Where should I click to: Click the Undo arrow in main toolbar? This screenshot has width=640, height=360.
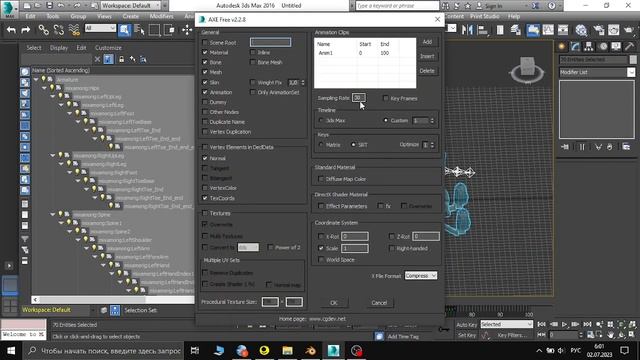[x=11, y=30]
